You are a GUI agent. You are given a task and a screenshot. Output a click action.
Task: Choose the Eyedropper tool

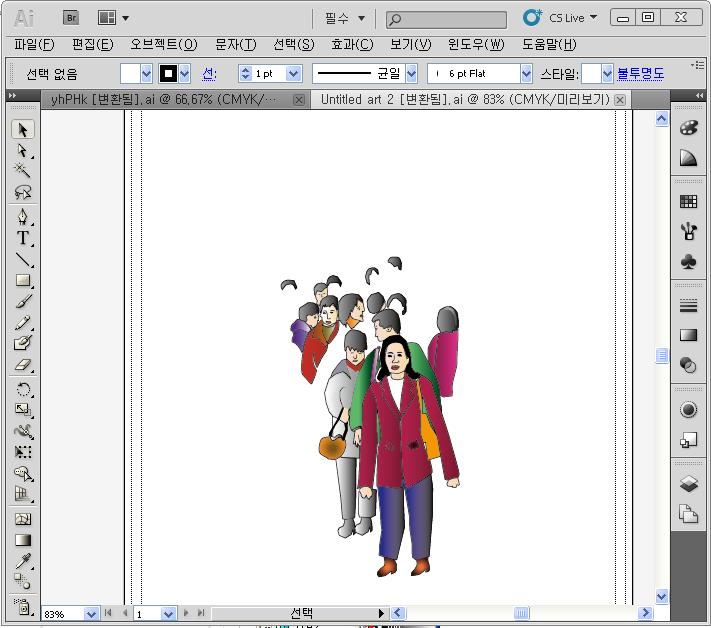23,561
